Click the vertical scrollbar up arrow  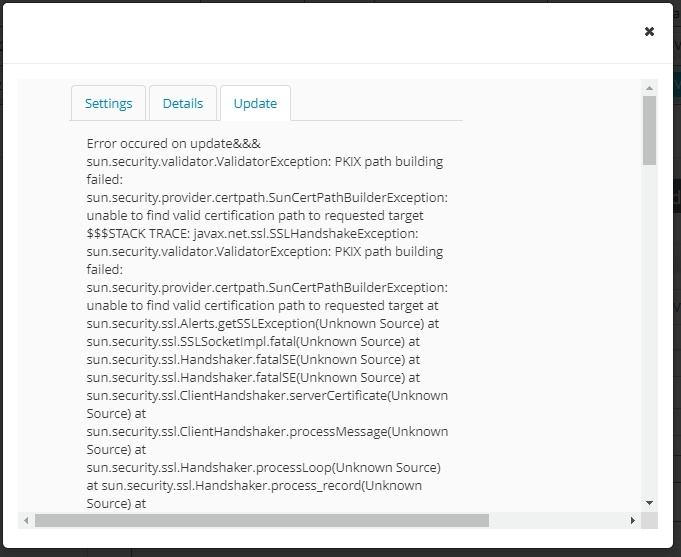pyautogui.click(x=649, y=88)
